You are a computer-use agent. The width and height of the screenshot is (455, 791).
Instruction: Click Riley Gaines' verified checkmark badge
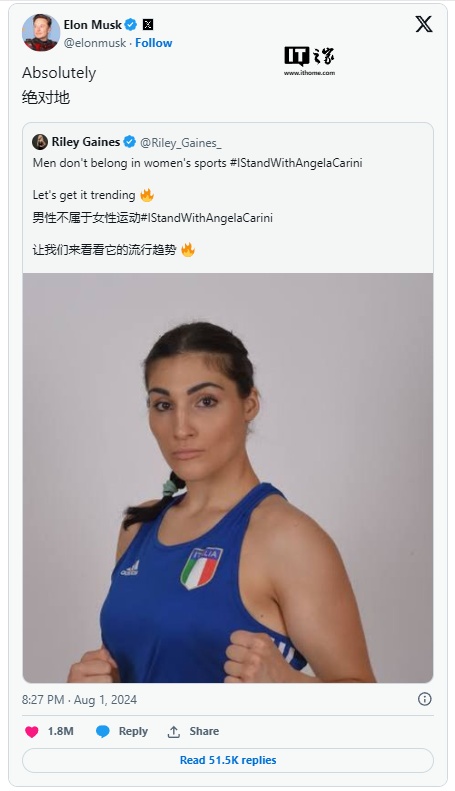click(x=130, y=142)
